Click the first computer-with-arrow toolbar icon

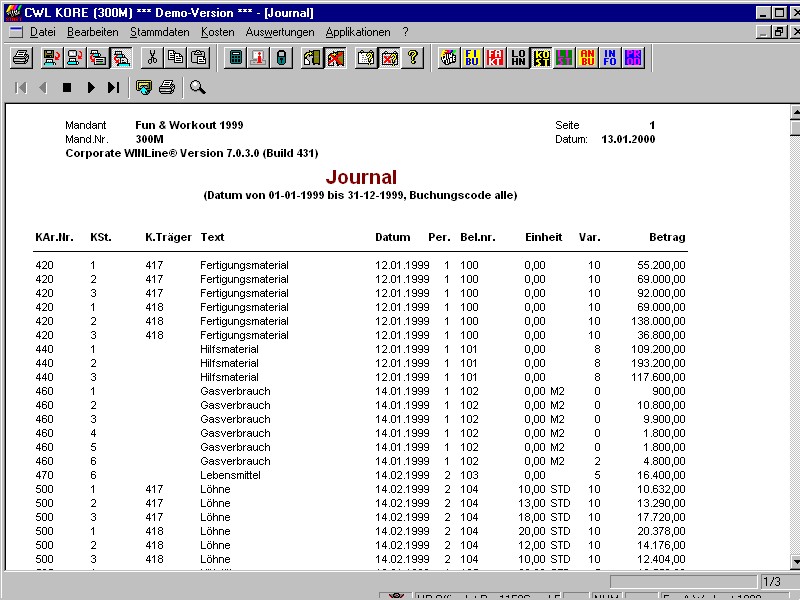coord(51,58)
